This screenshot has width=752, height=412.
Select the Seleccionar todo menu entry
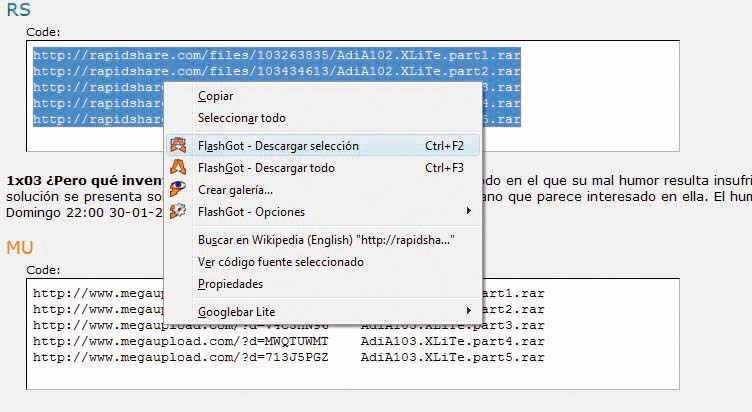point(241,118)
